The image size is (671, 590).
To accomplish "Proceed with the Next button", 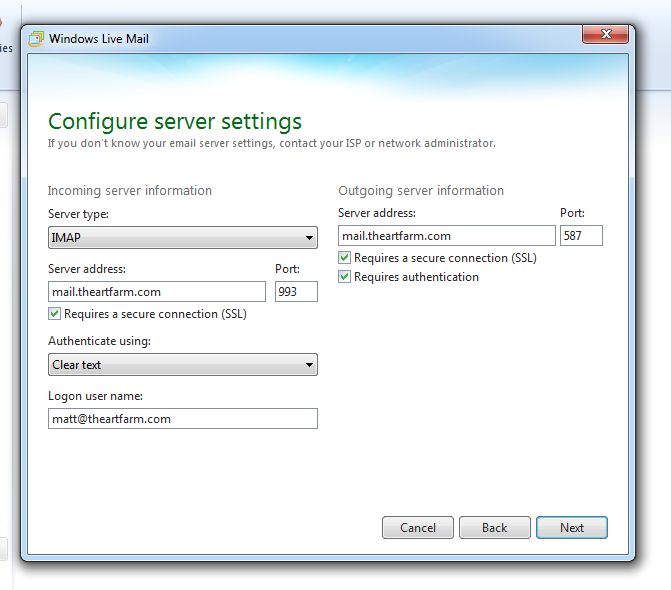I will [572, 528].
